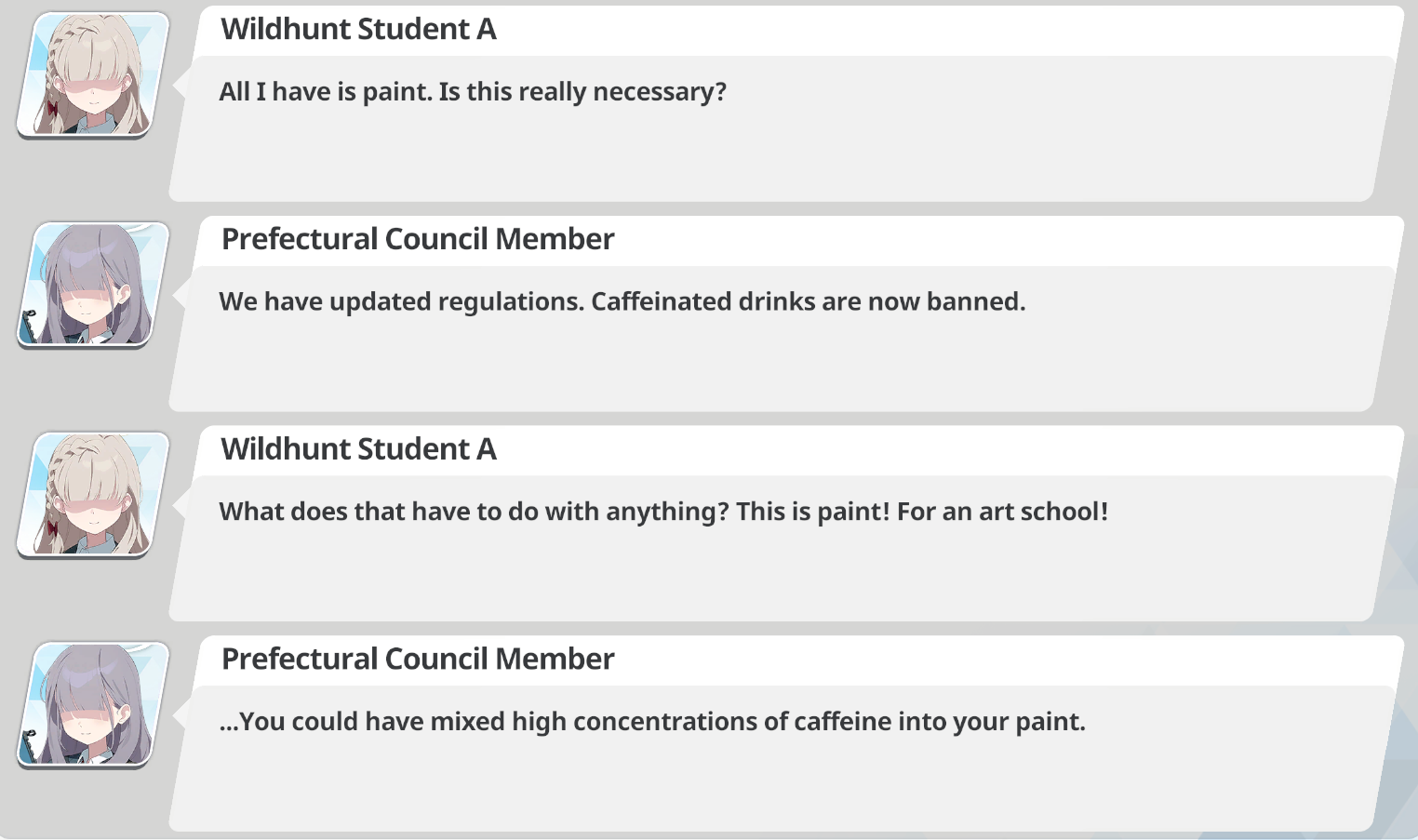Click the phrase "For an art school!"
This screenshot has width=1418, height=840.
tap(1002, 512)
